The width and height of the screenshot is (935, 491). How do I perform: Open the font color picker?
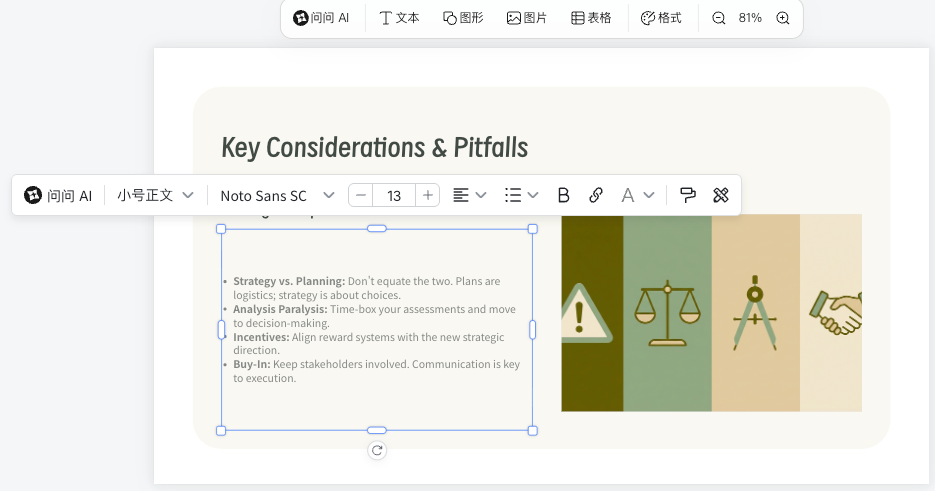click(637, 195)
